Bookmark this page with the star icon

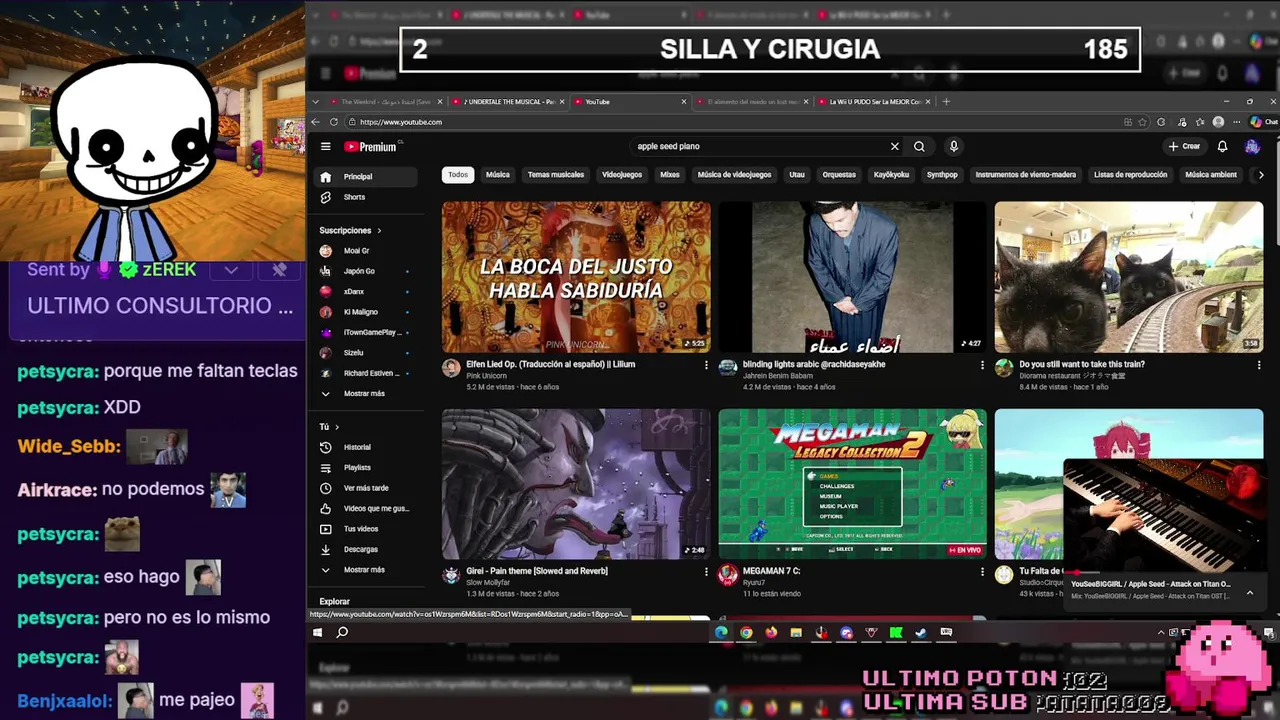tap(1144, 122)
